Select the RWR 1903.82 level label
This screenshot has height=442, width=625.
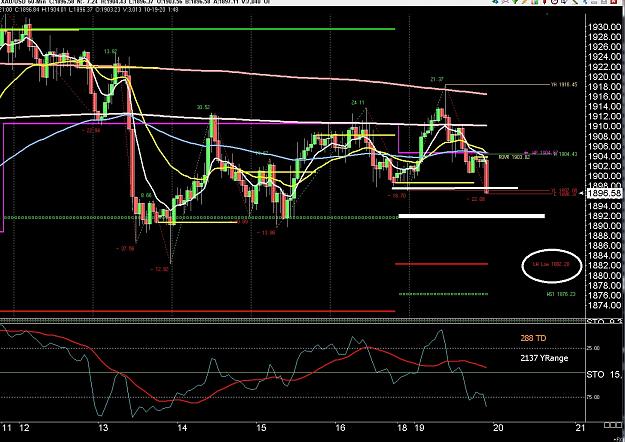coord(515,157)
